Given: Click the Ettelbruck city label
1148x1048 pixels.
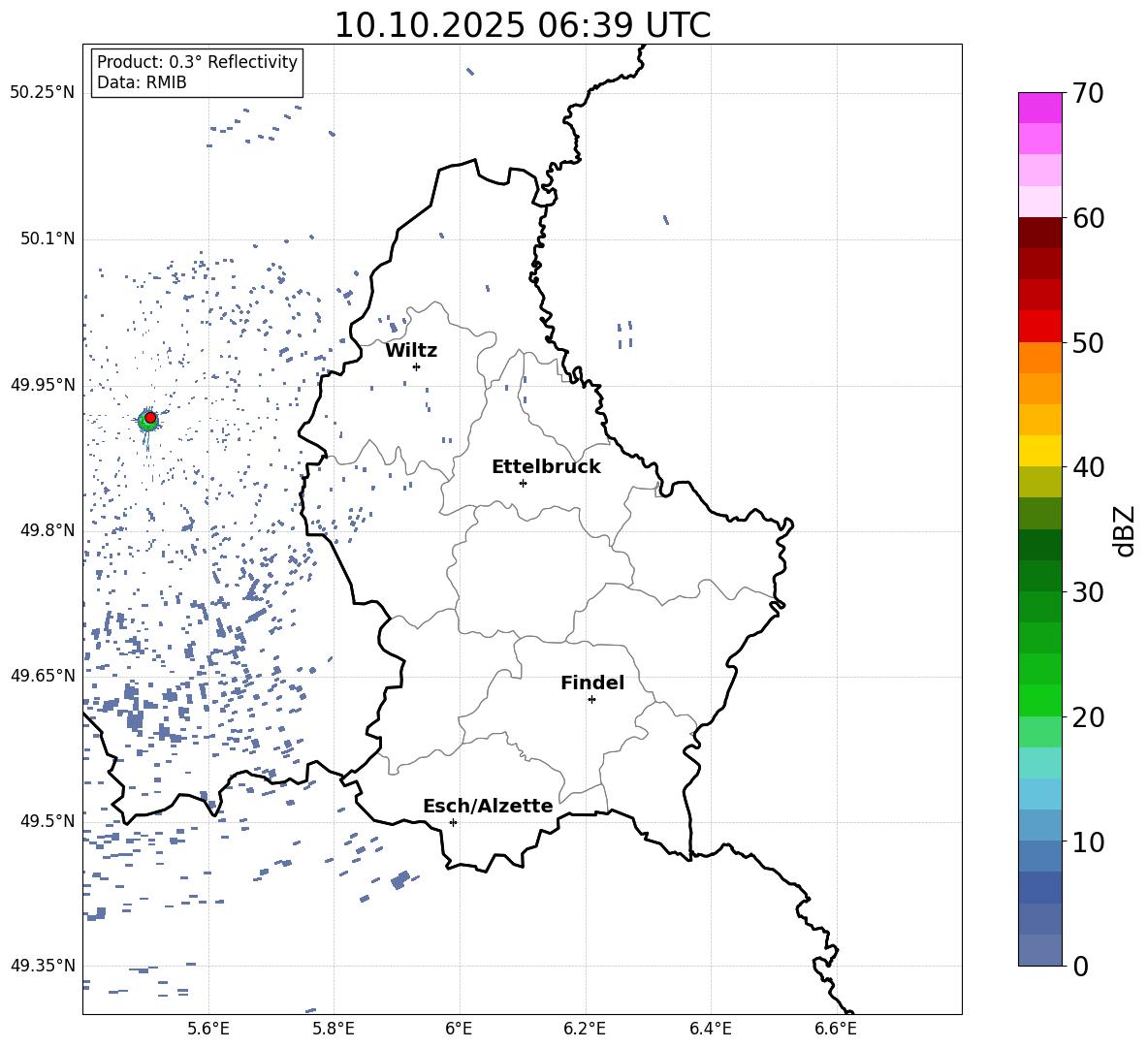Looking at the screenshot, I should pyautogui.click(x=546, y=467).
